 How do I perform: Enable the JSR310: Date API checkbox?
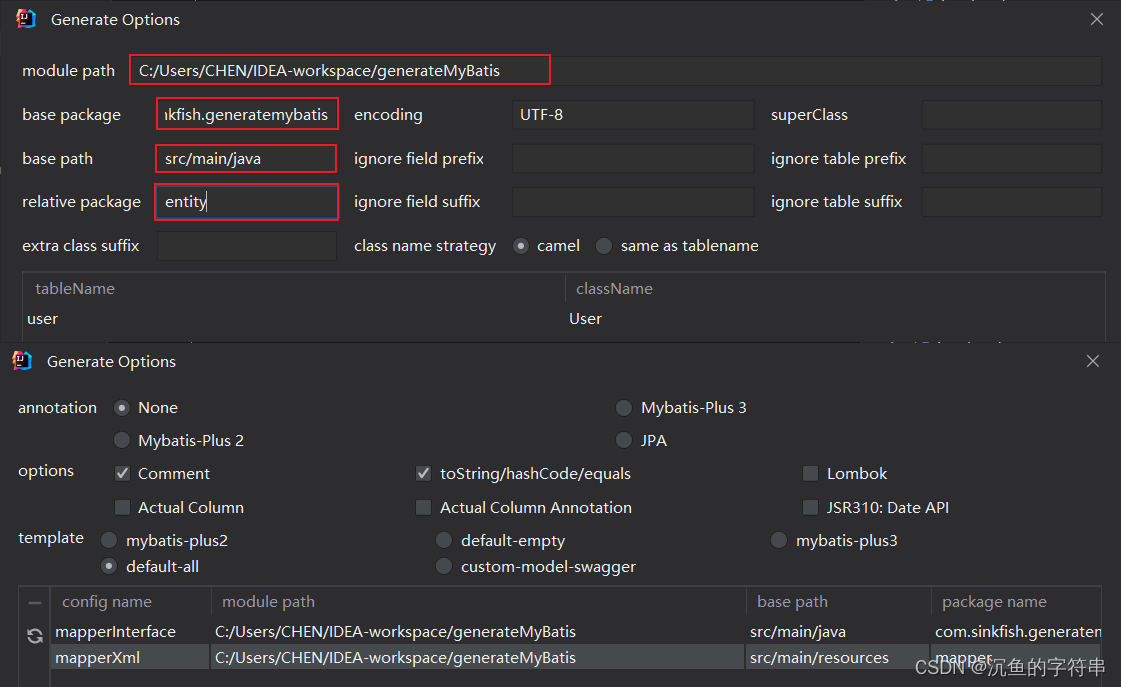pos(810,507)
